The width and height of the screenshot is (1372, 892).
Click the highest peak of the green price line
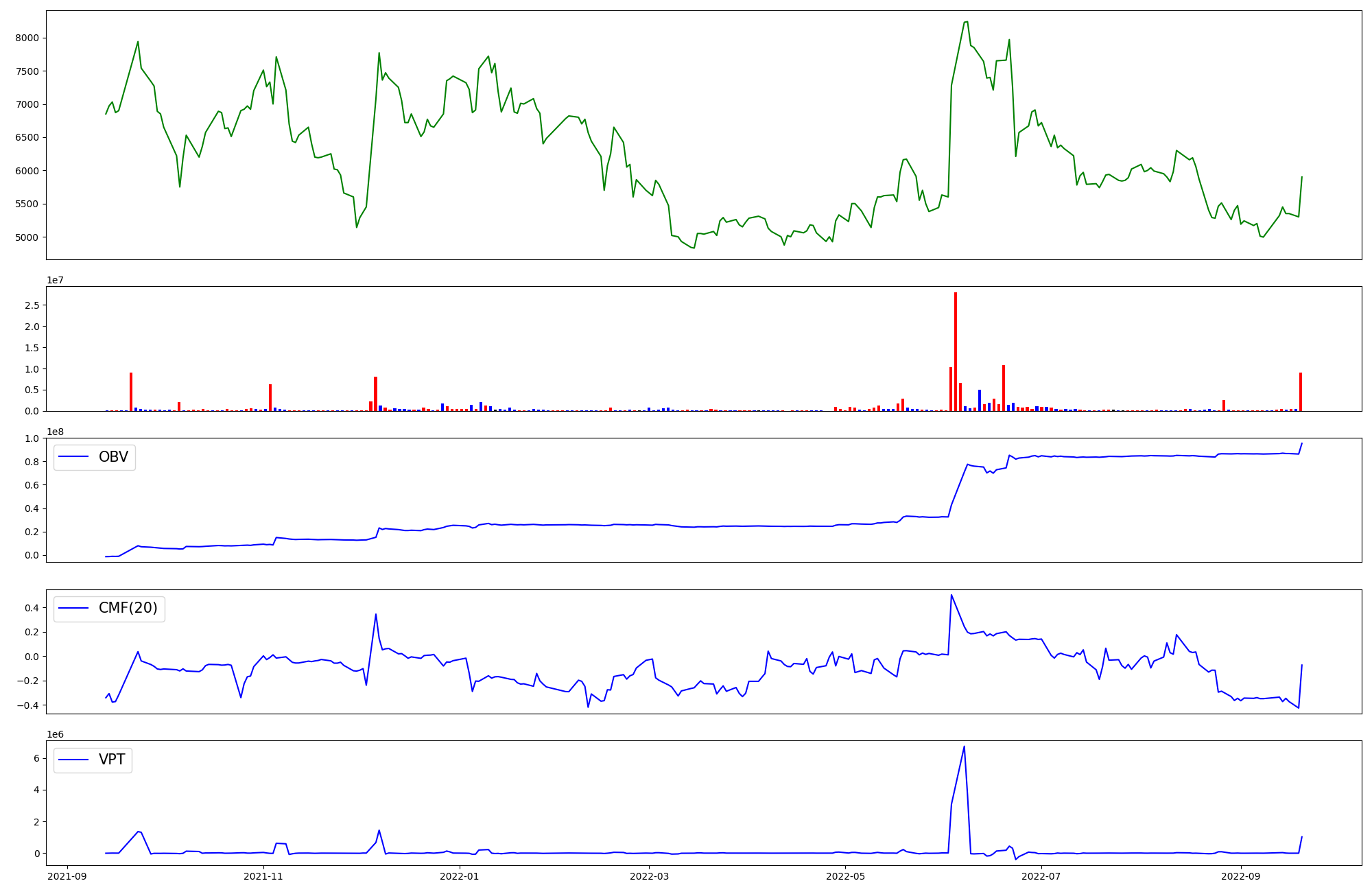[967, 22]
